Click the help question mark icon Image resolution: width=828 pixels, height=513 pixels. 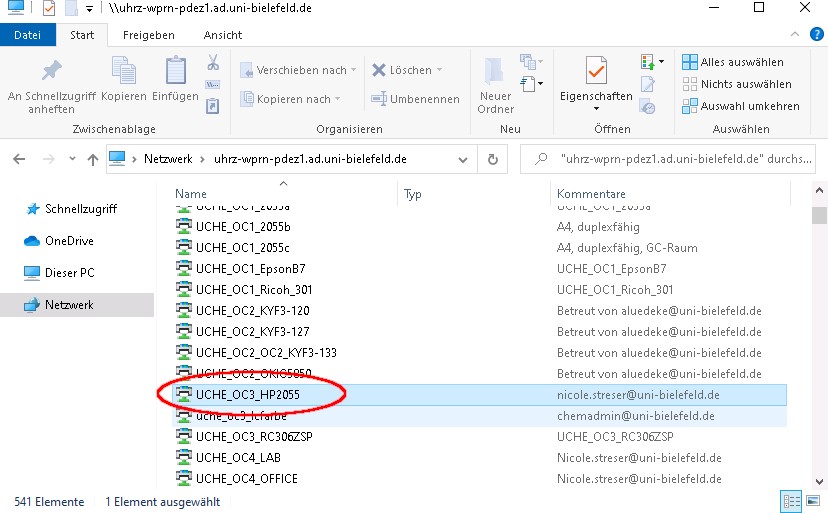point(814,35)
